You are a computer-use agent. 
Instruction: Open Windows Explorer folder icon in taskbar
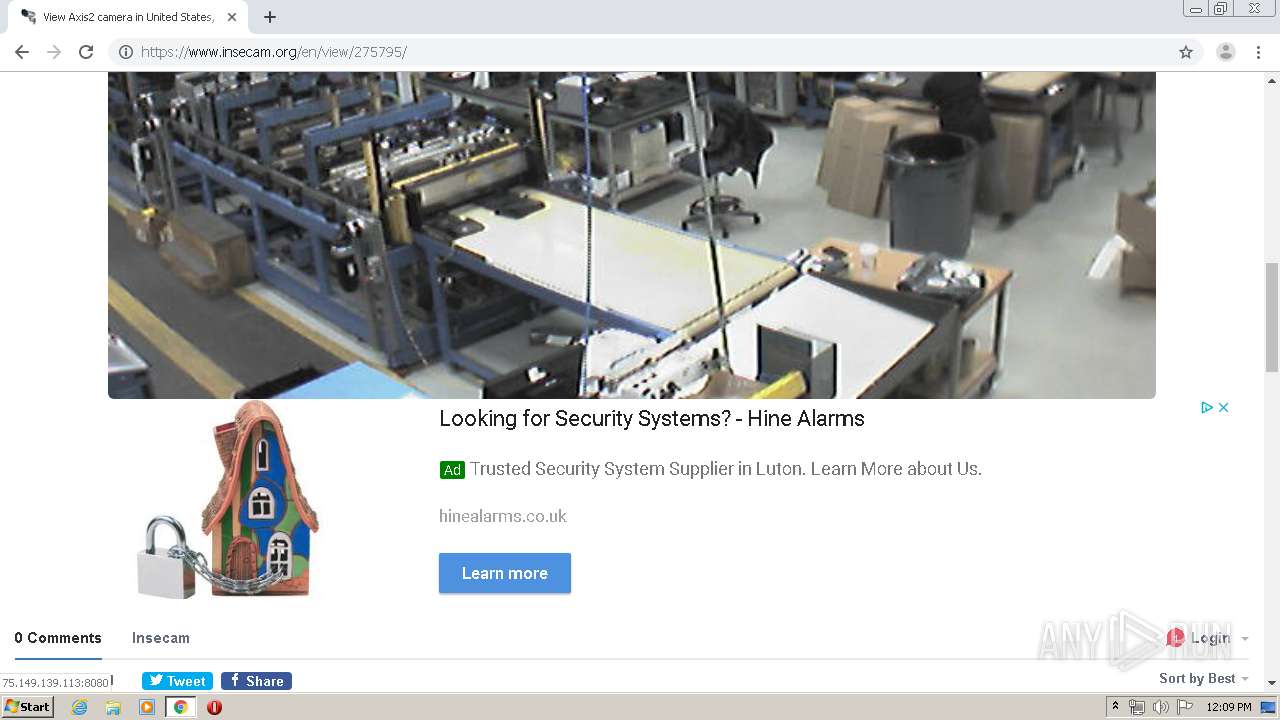113,707
